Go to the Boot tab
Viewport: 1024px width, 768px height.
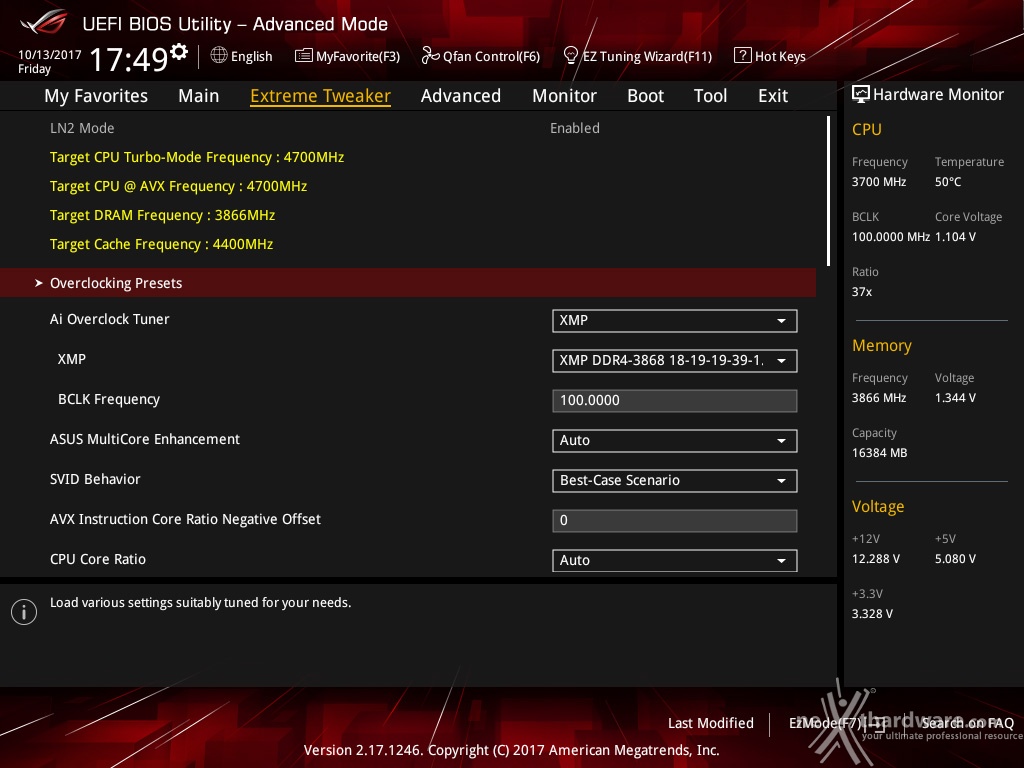646,96
